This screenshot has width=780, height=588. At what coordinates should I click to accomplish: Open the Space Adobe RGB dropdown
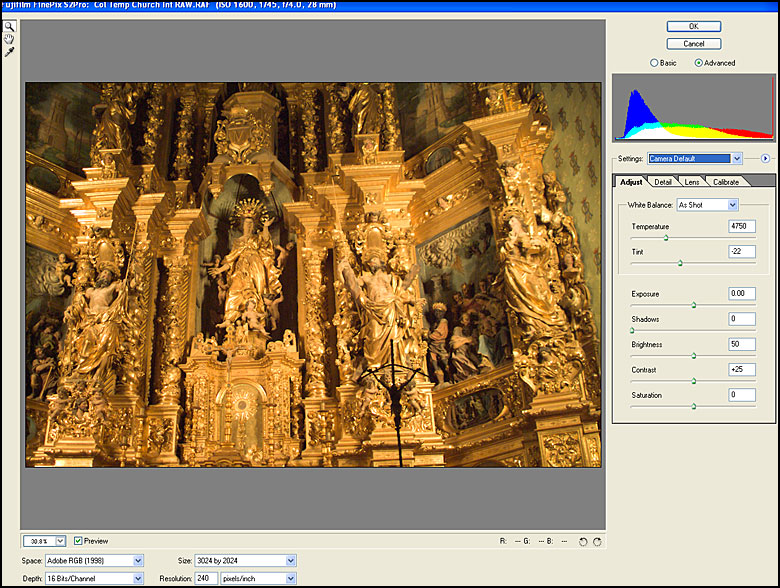click(94, 561)
